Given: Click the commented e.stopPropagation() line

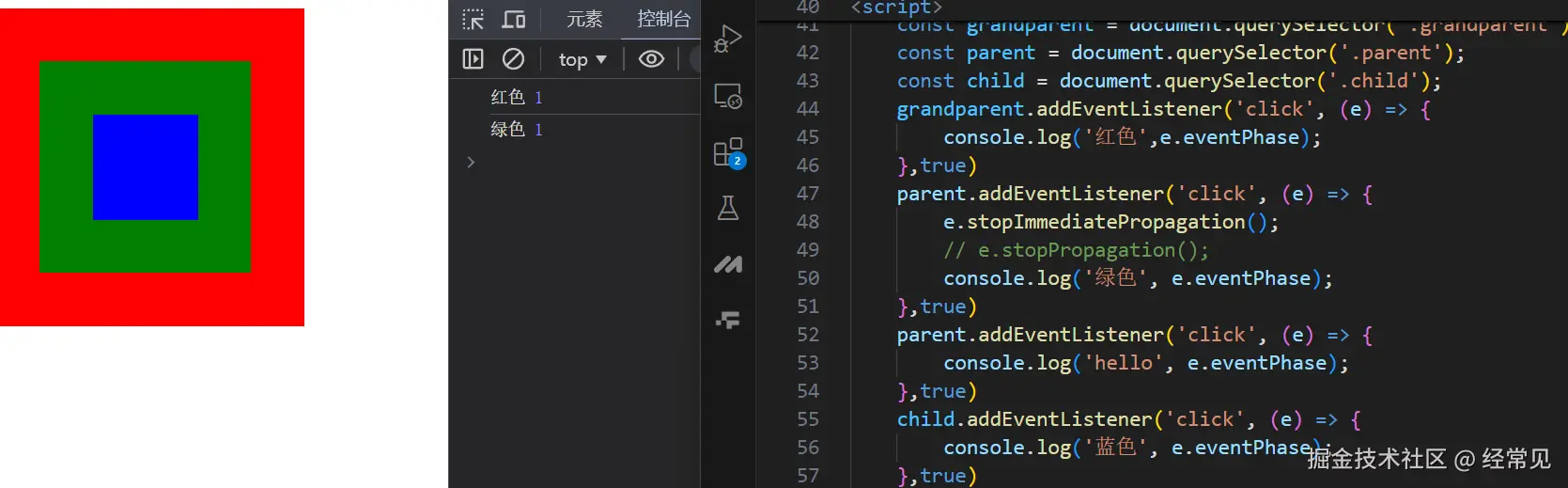Looking at the screenshot, I should click(1077, 250).
